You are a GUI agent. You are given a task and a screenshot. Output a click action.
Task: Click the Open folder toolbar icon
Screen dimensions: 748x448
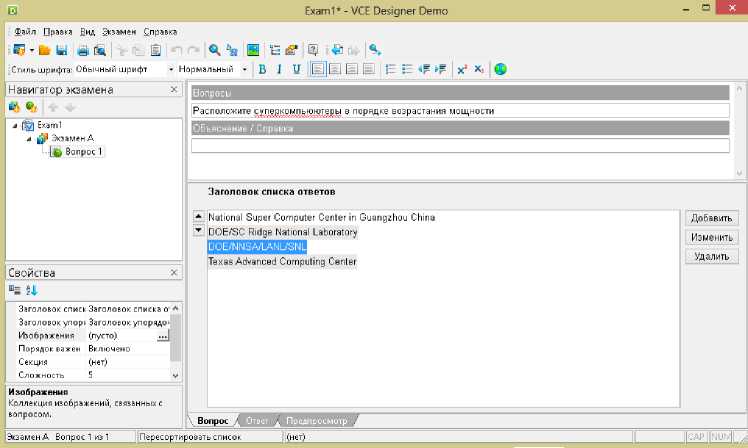coord(44,50)
